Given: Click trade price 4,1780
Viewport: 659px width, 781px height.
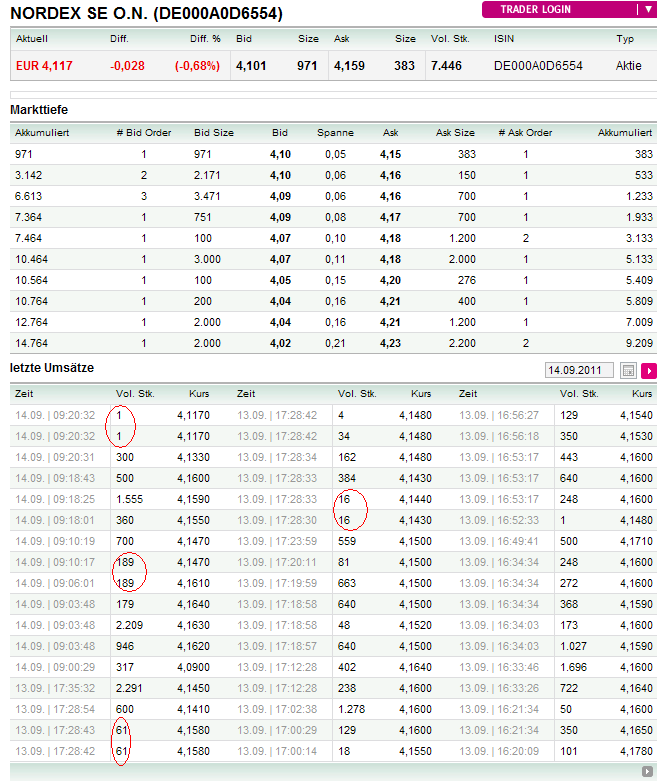Looking at the screenshot, I should click(x=637, y=751).
